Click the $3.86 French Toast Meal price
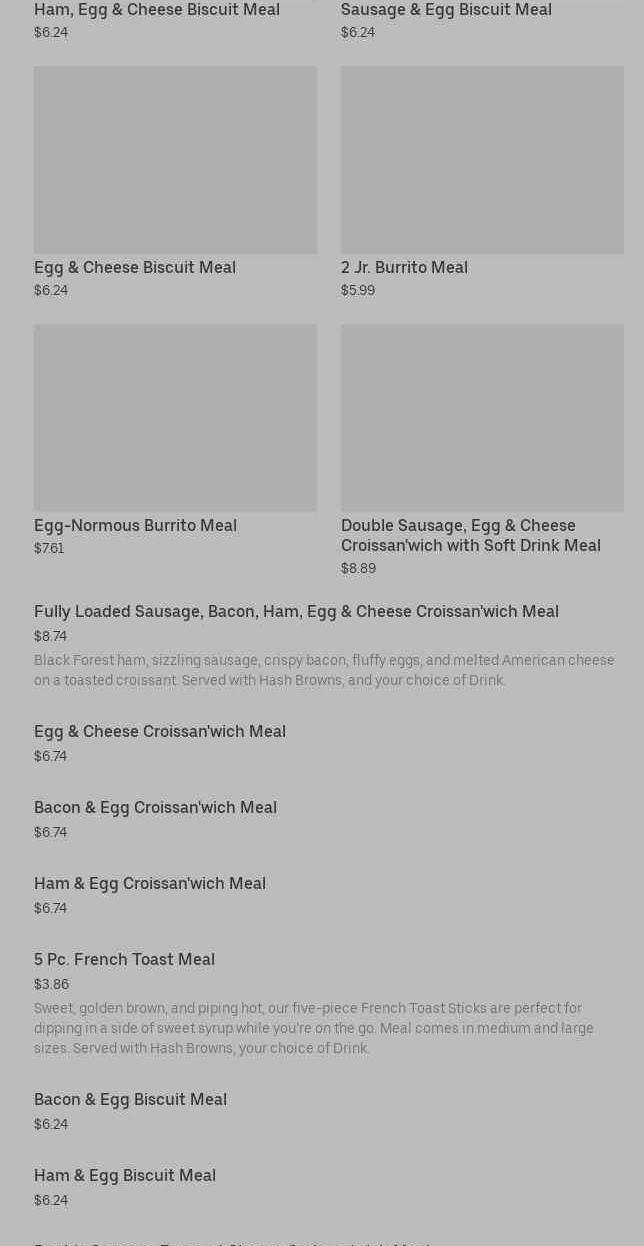Image resolution: width=644 pixels, height=1246 pixels. click(x=51, y=984)
